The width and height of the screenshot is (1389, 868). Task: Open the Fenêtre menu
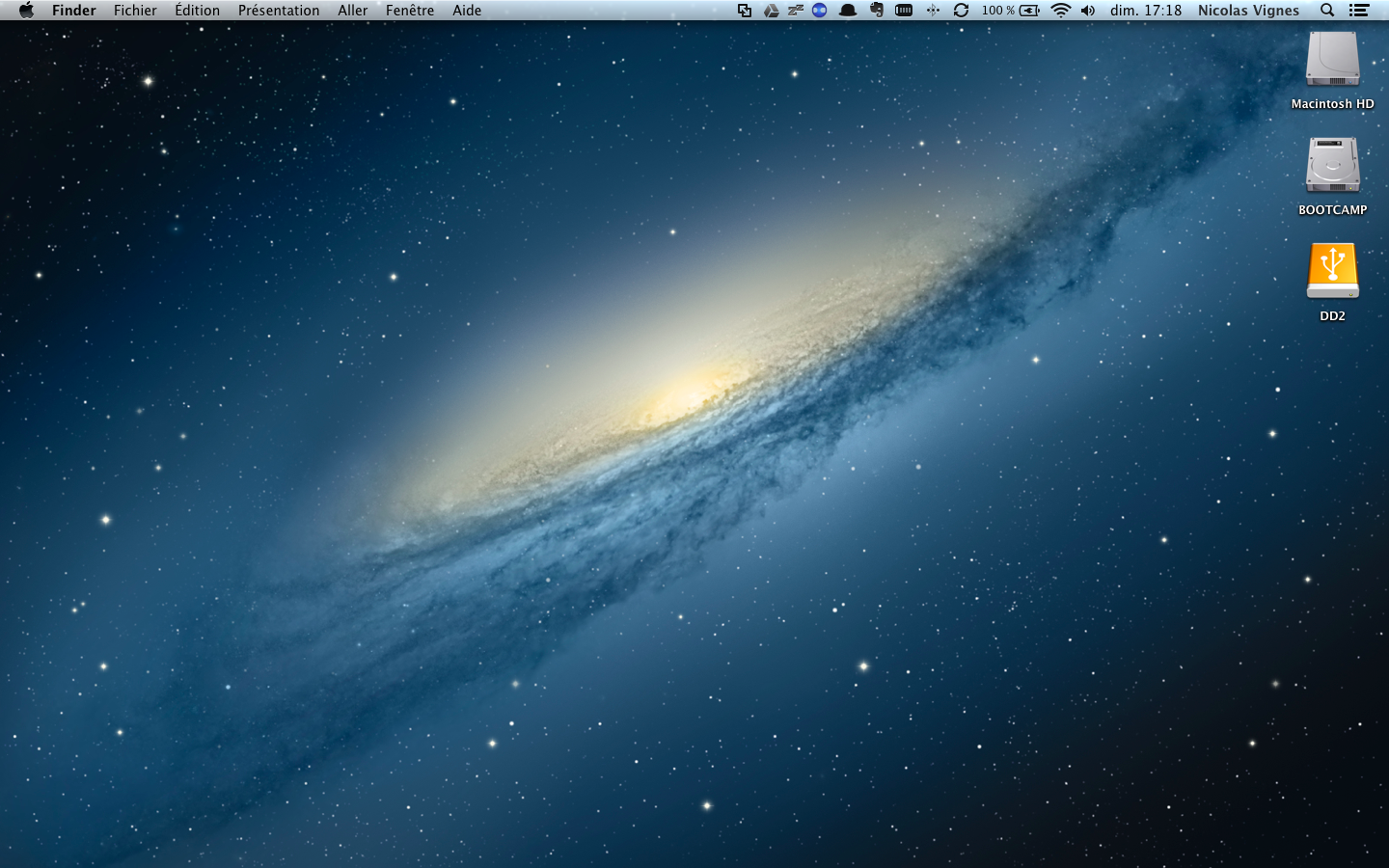point(410,11)
